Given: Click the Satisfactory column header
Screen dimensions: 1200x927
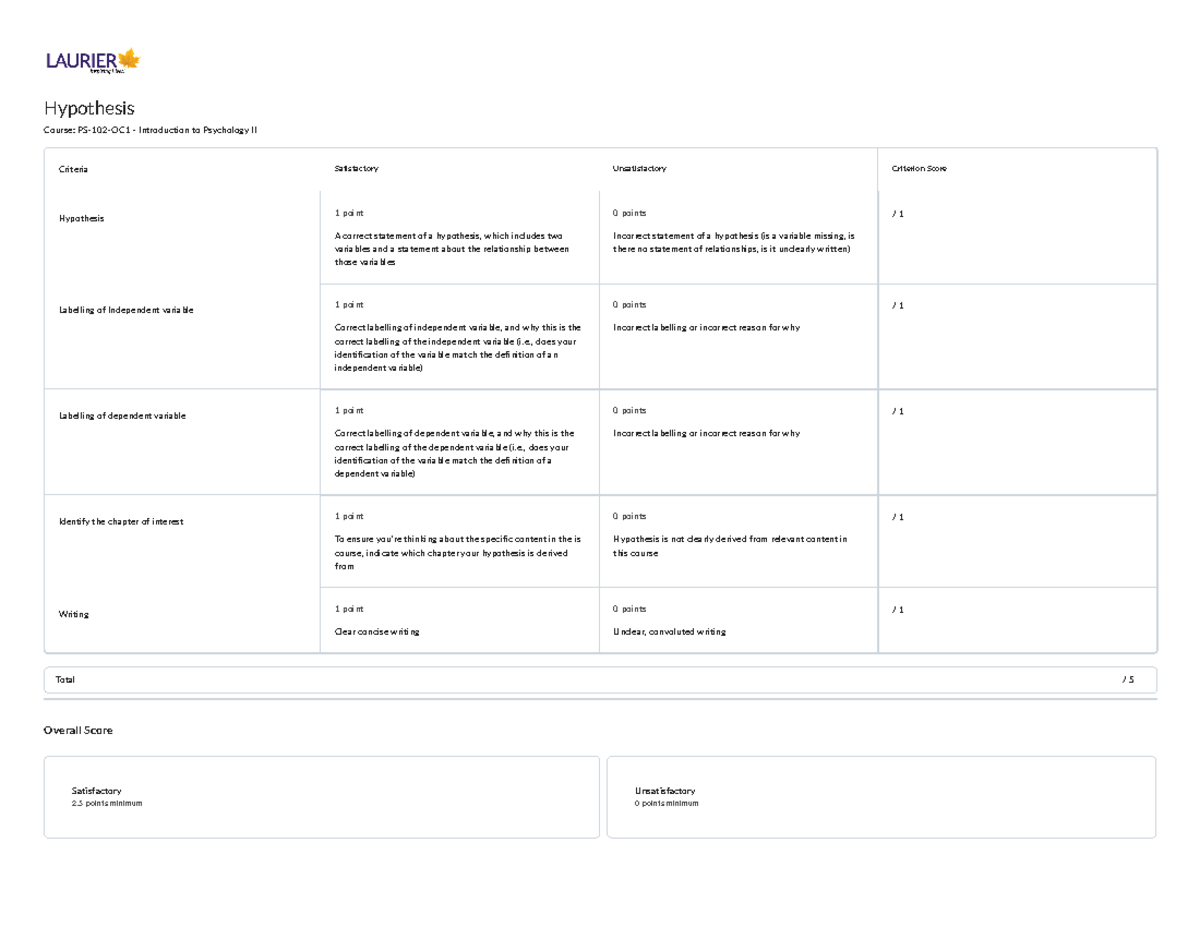Looking at the screenshot, I should 356,168.
